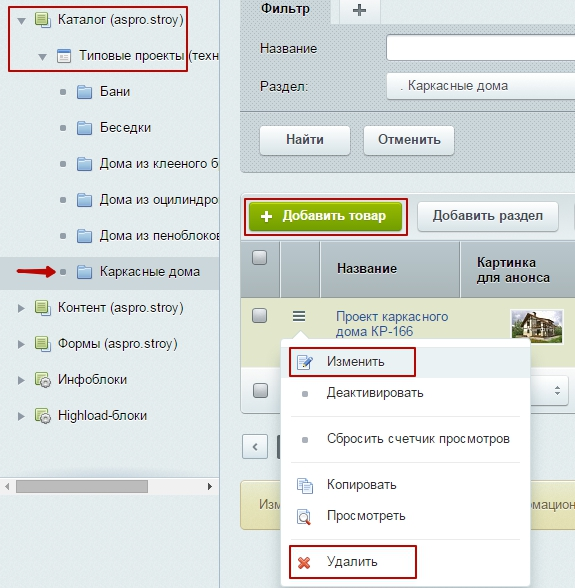Click the red X Удалить icon
575x588 pixels.
(x=304, y=562)
